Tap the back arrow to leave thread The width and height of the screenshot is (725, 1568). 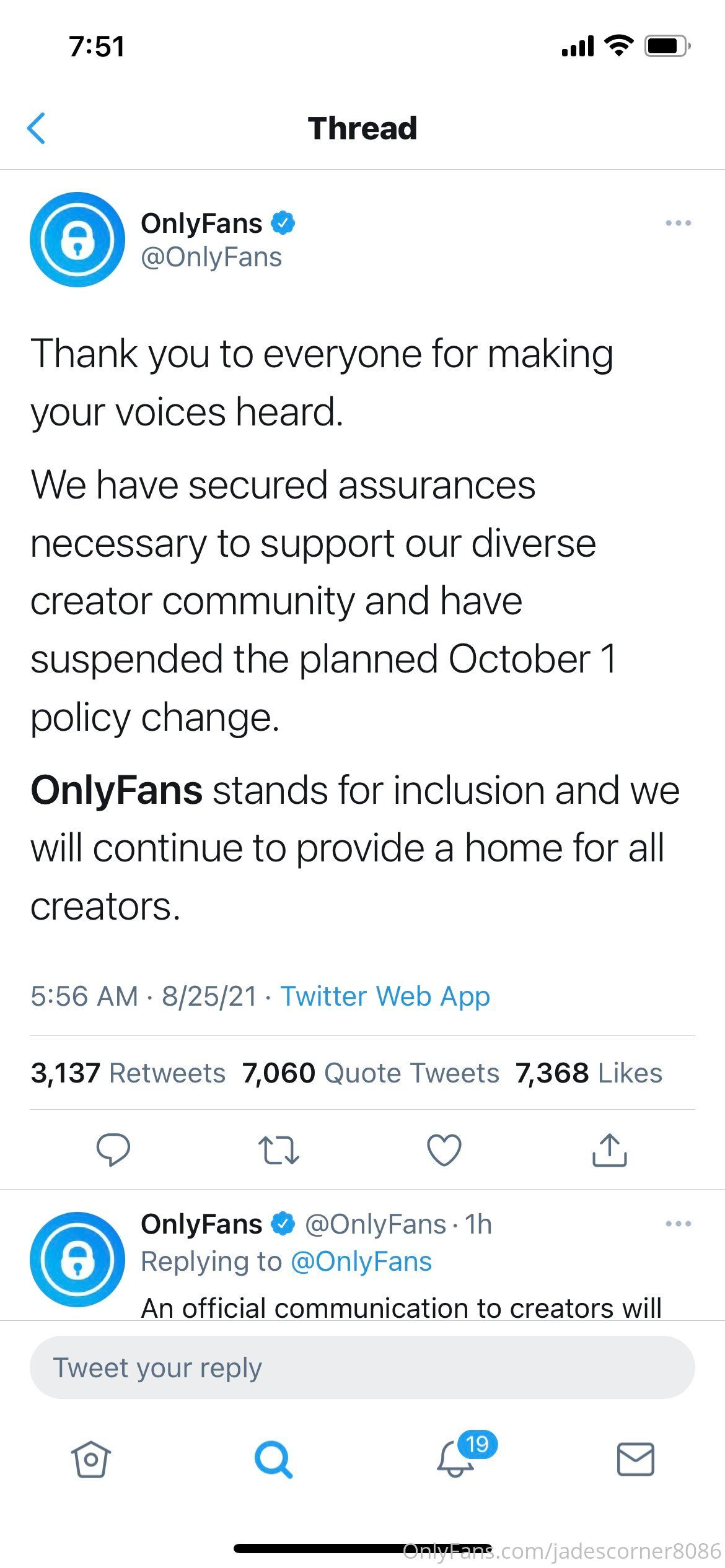tap(37, 128)
